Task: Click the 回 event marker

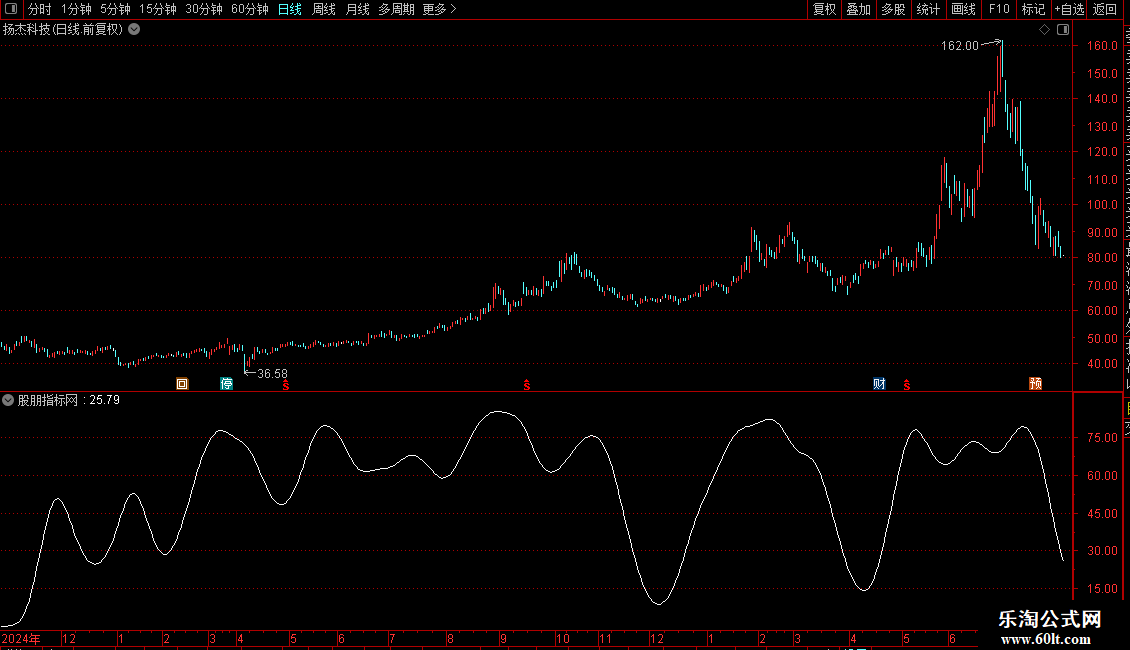Action: click(x=182, y=383)
